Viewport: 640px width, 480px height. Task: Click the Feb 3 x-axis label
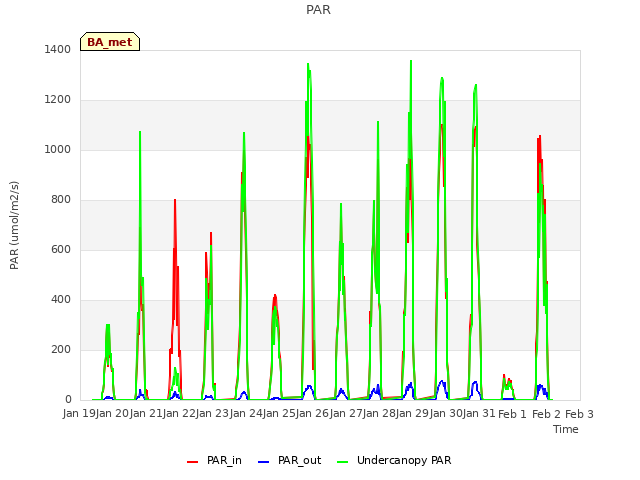[x=579, y=414]
